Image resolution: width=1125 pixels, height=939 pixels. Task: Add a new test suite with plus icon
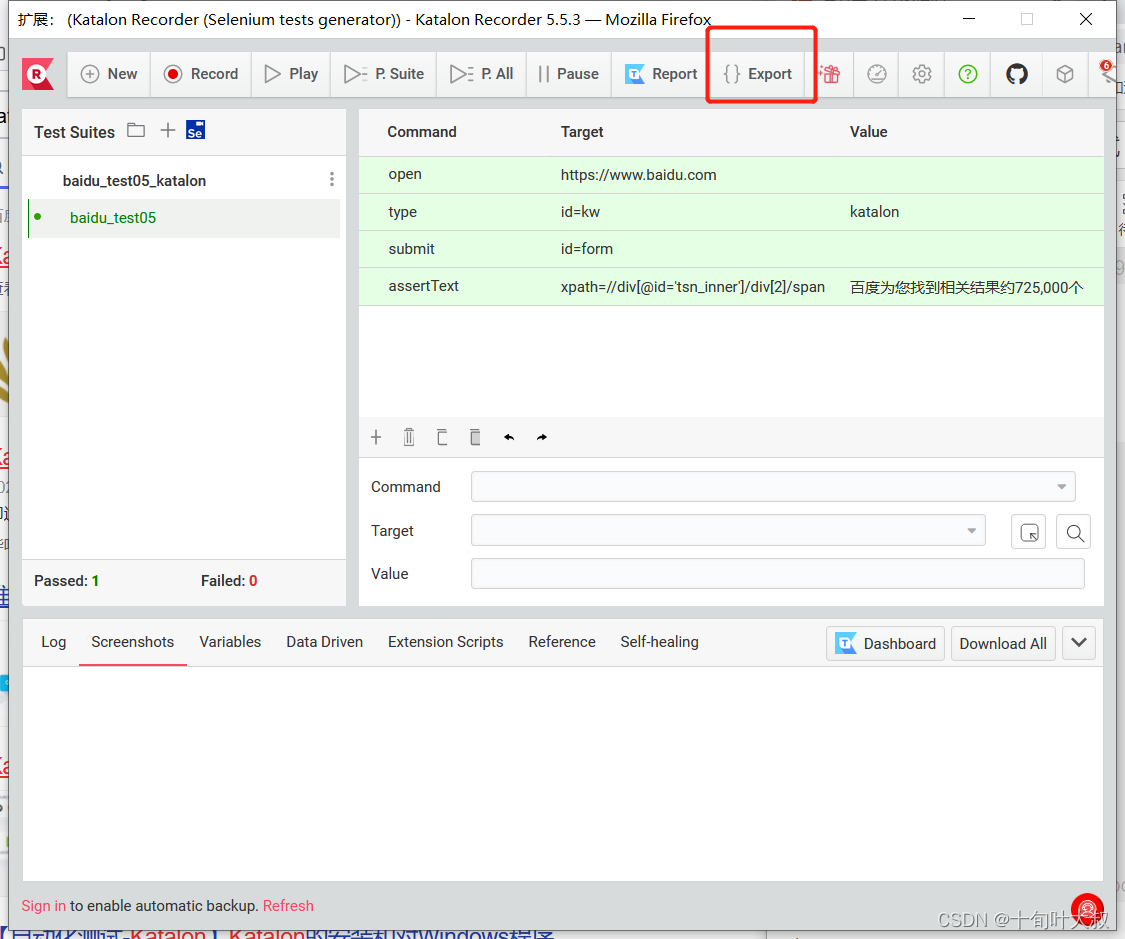(167, 130)
